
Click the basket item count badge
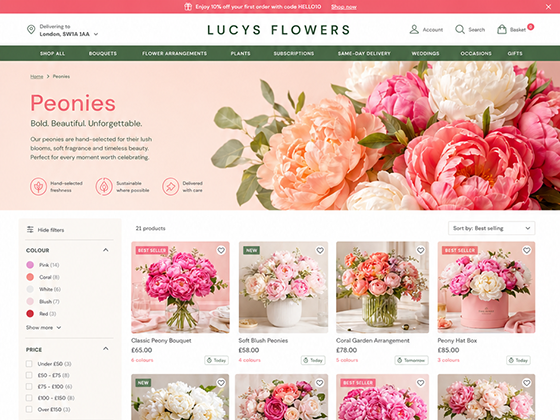pos(531,26)
